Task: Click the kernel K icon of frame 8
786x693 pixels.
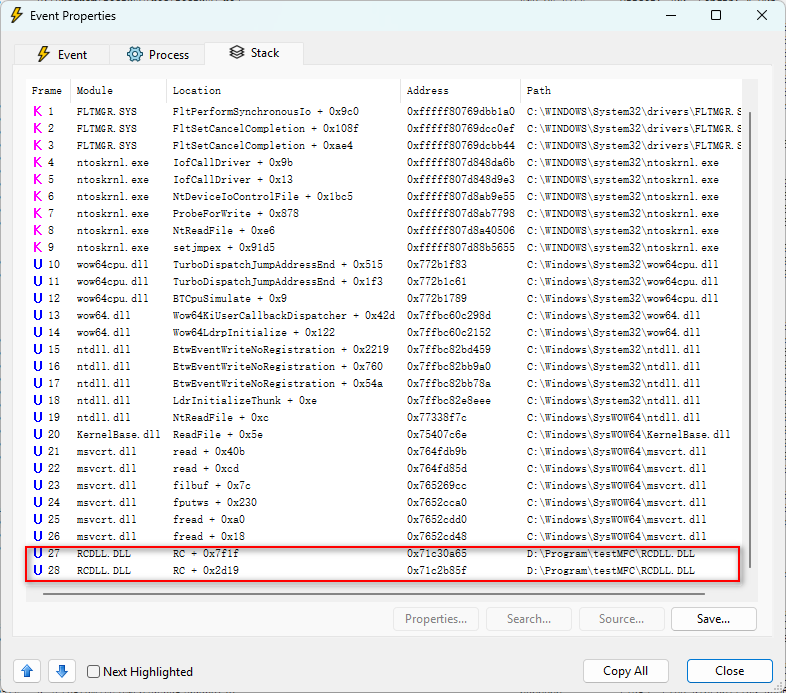Action: point(38,231)
